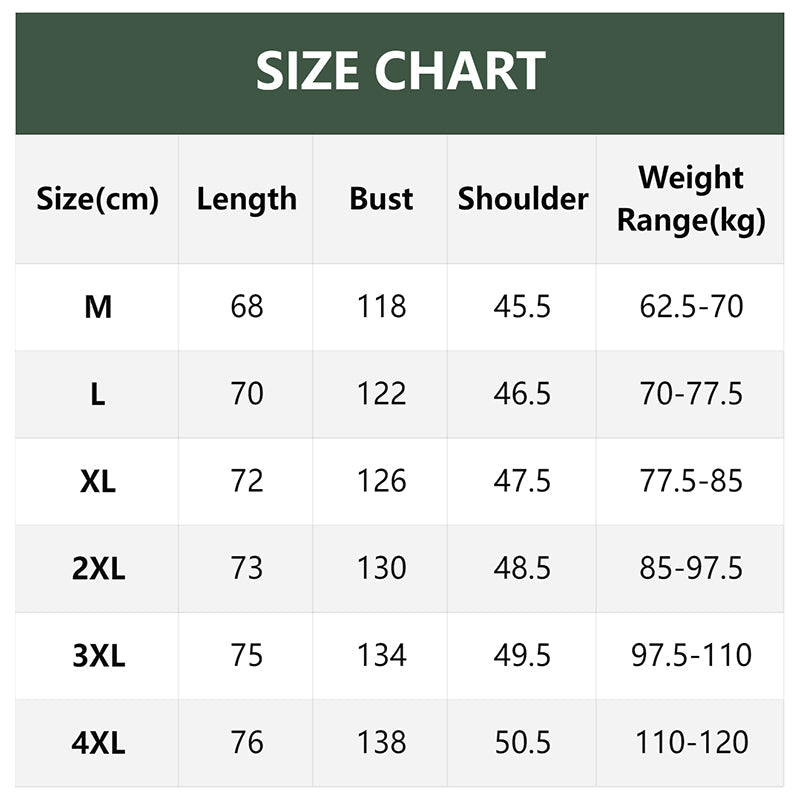Click the L size row label
The image size is (800, 800).
(x=97, y=394)
